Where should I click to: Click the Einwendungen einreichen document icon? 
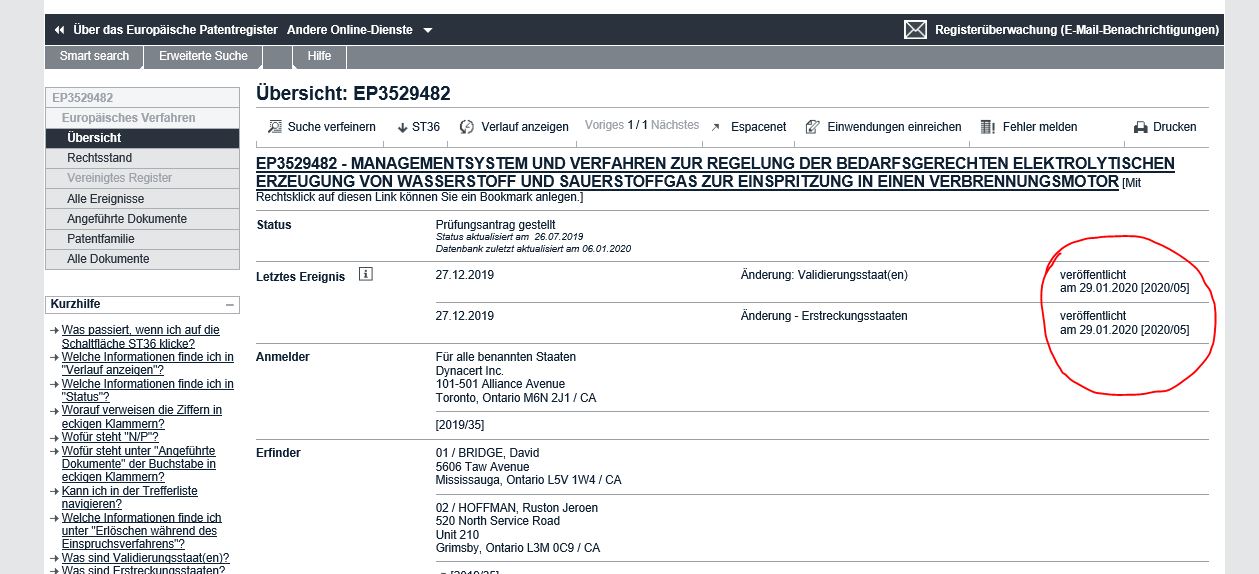813,127
